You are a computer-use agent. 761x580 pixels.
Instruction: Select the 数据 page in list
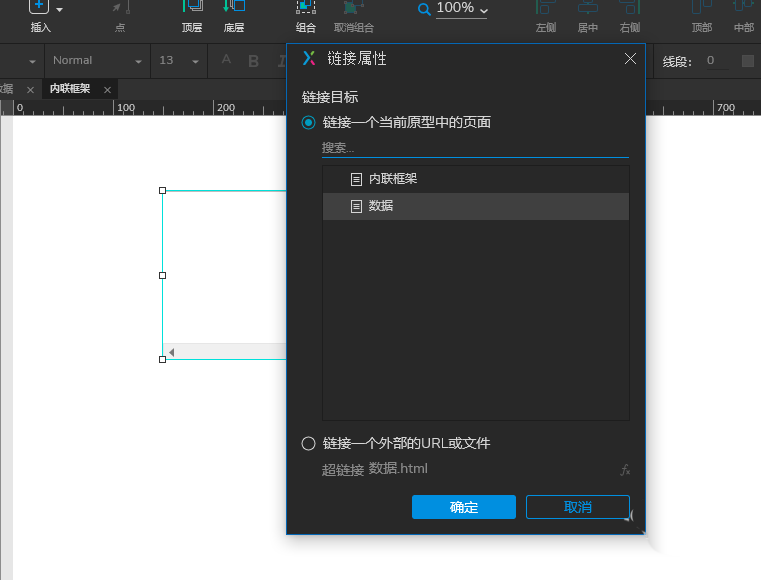(x=476, y=206)
